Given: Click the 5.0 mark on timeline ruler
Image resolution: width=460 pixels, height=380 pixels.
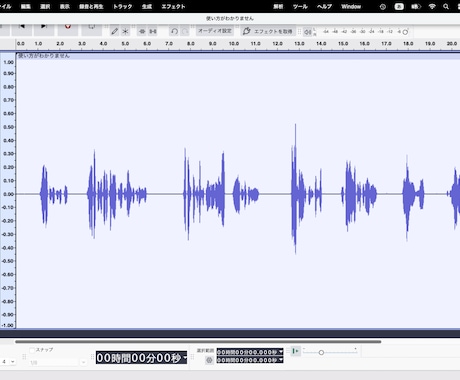Looking at the screenshot, I should [125, 44].
